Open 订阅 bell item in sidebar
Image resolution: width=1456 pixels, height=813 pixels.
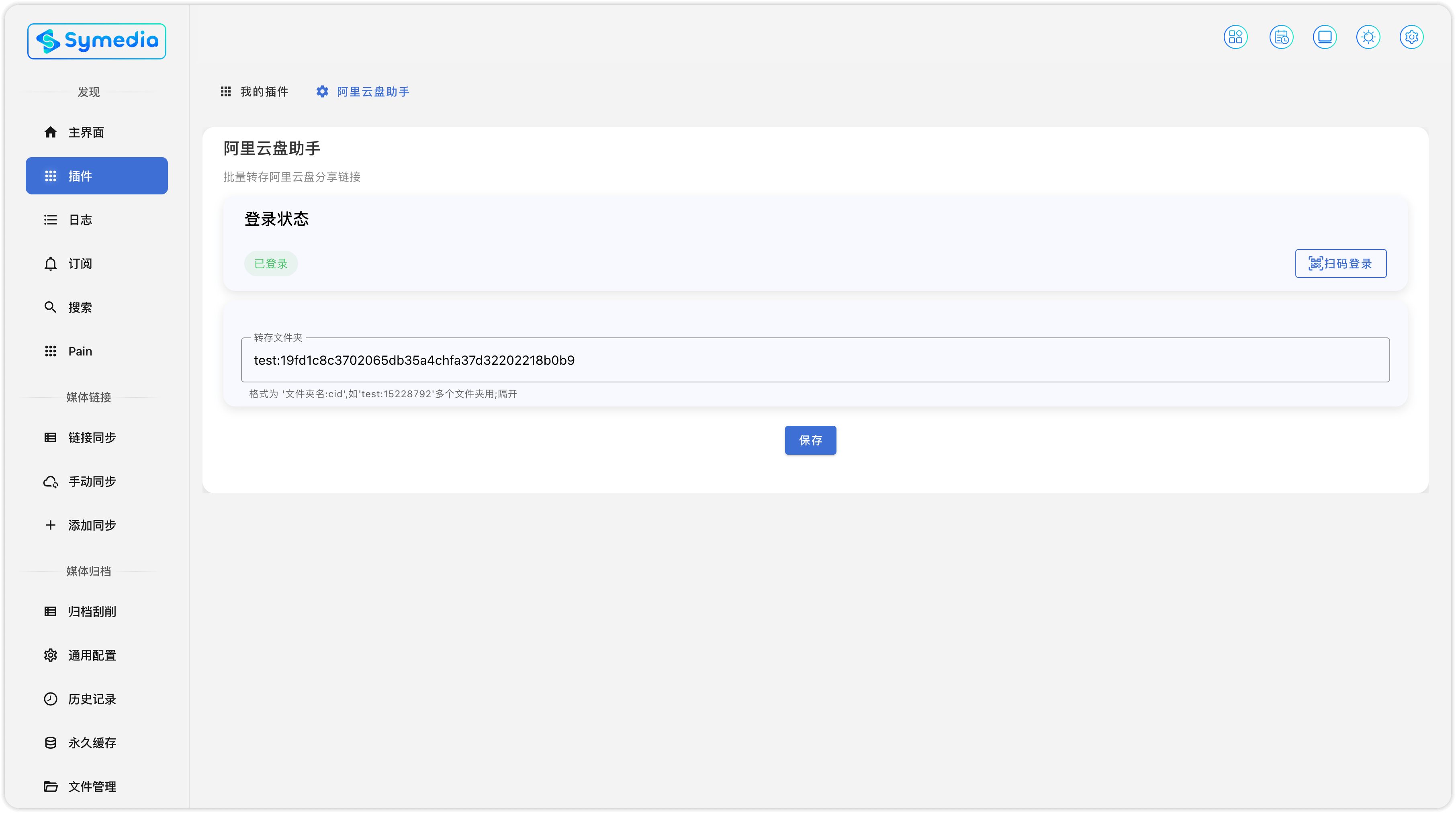[80, 264]
